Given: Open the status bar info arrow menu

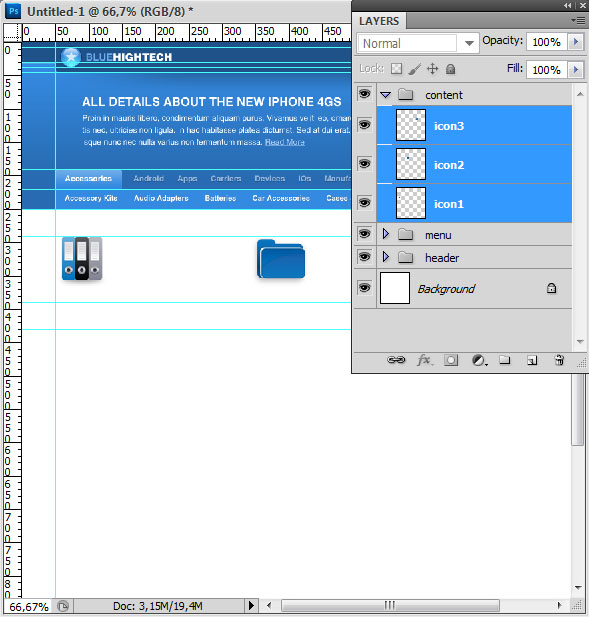Looking at the screenshot, I should click(251, 605).
